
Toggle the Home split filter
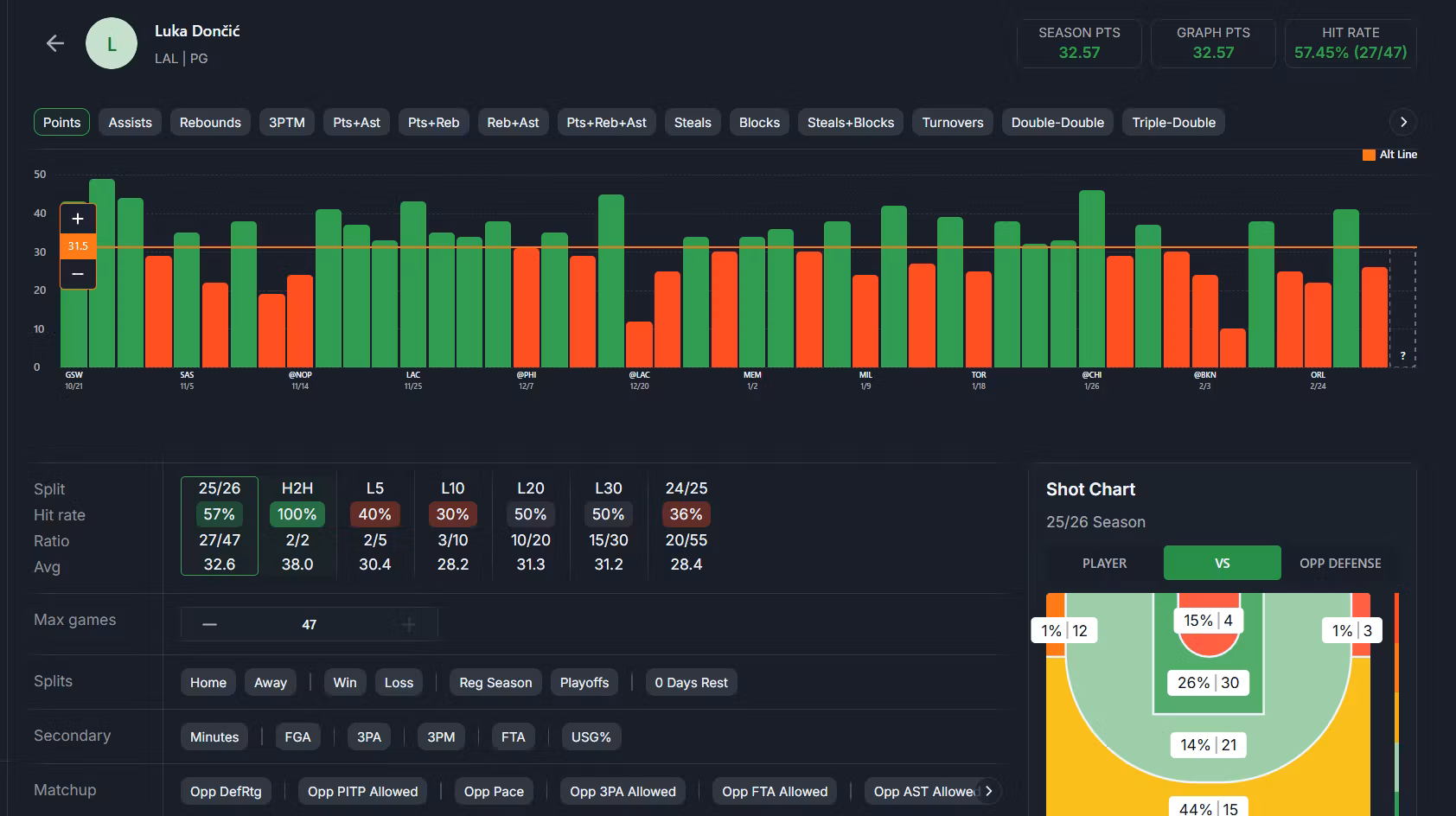point(208,683)
